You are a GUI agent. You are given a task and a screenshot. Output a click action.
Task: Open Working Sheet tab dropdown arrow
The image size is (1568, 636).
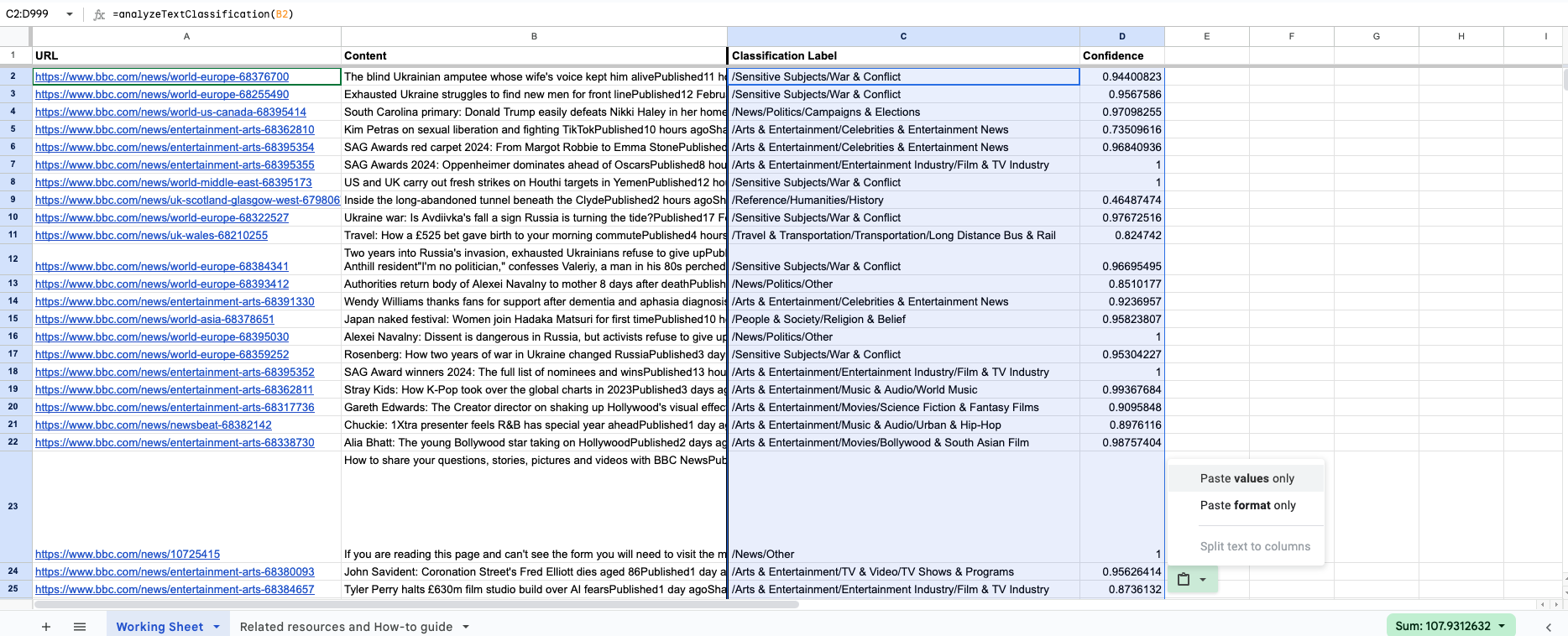[217, 627]
